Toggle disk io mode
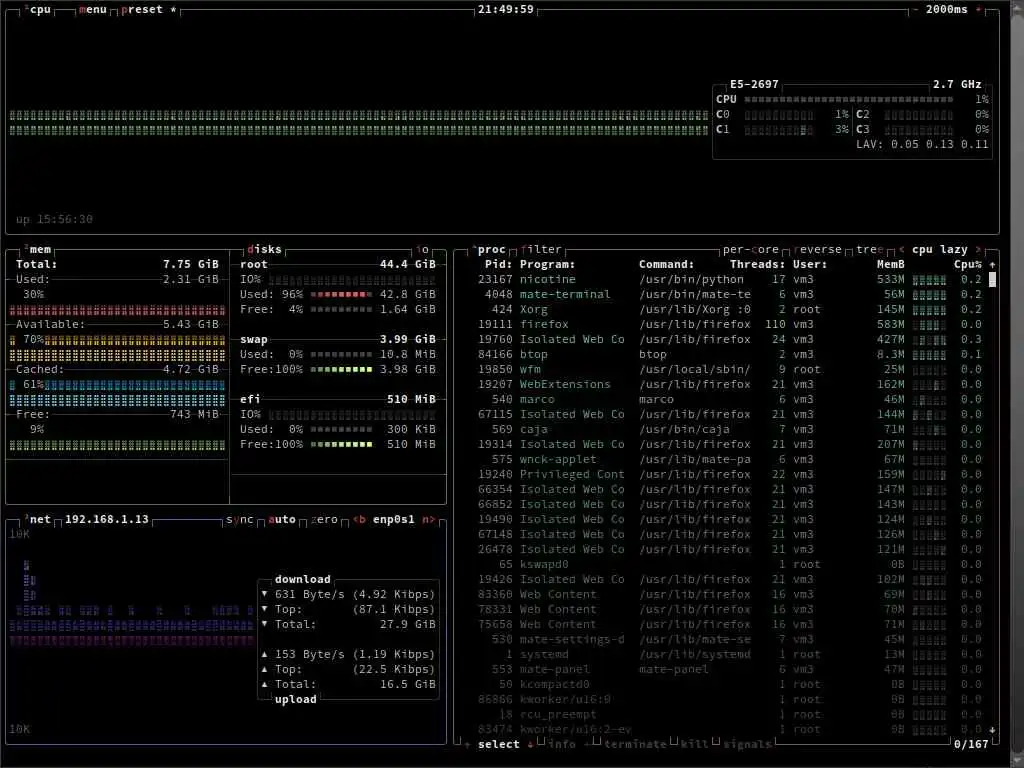Image resolution: width=1024 pixels, height=768 pixels. (x=423, y=249)
